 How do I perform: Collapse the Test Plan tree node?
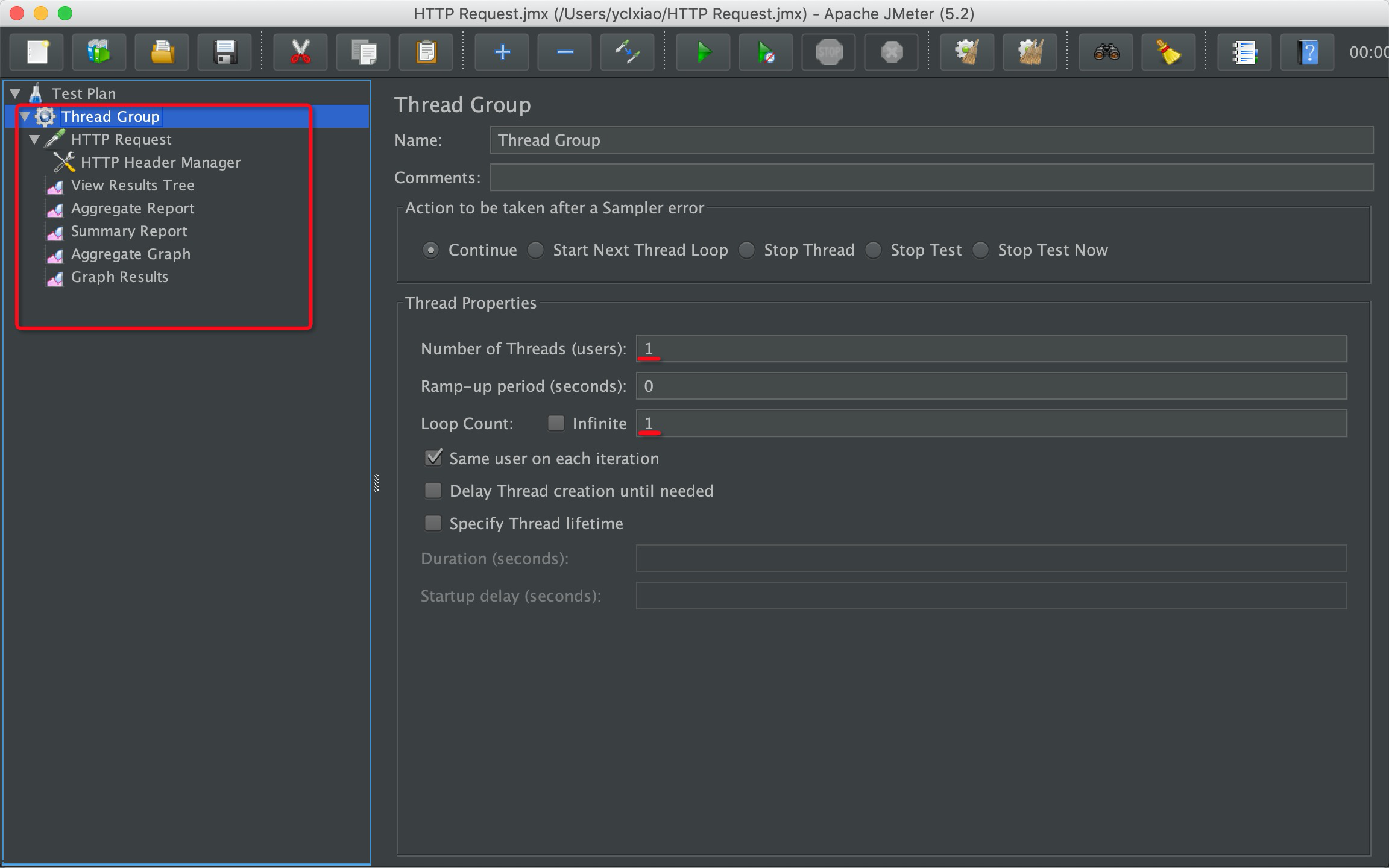[16, 93]
